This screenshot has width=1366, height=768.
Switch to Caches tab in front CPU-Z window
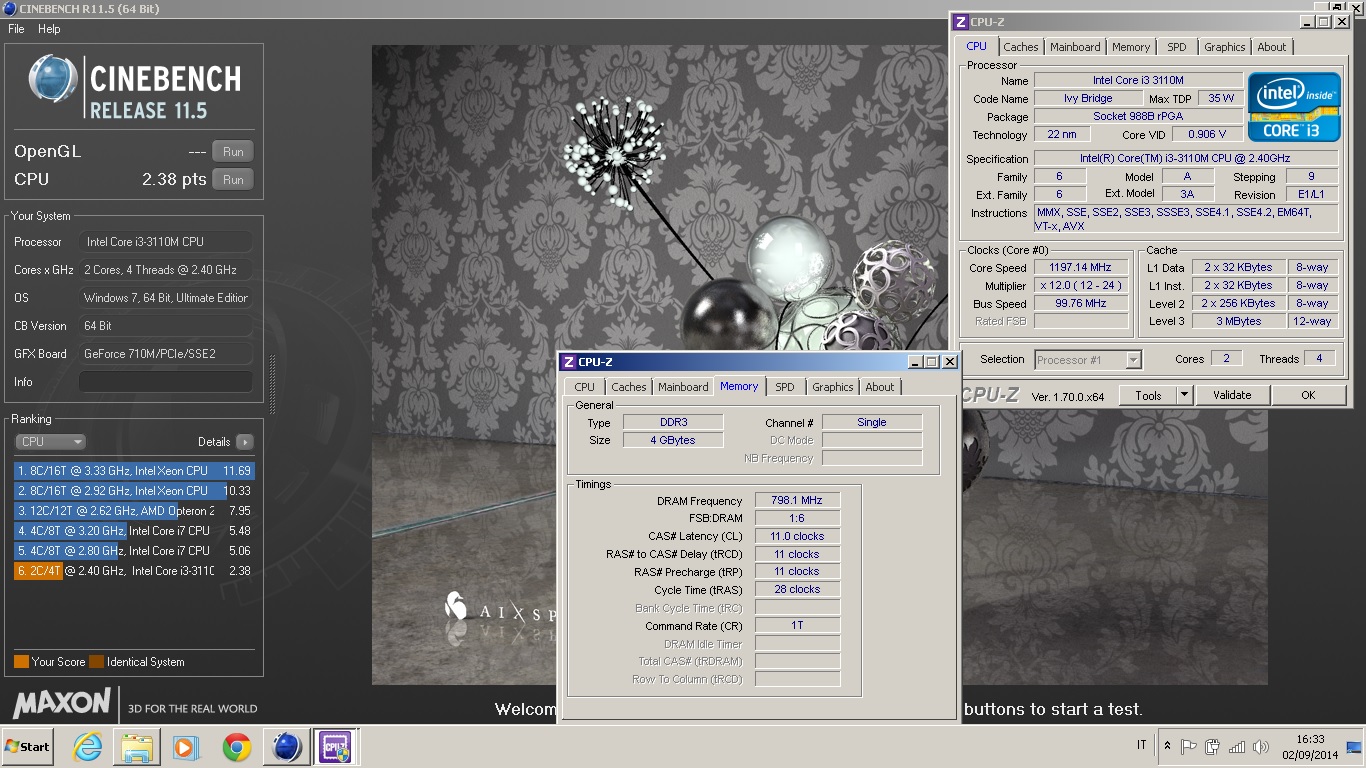(629, 387)
